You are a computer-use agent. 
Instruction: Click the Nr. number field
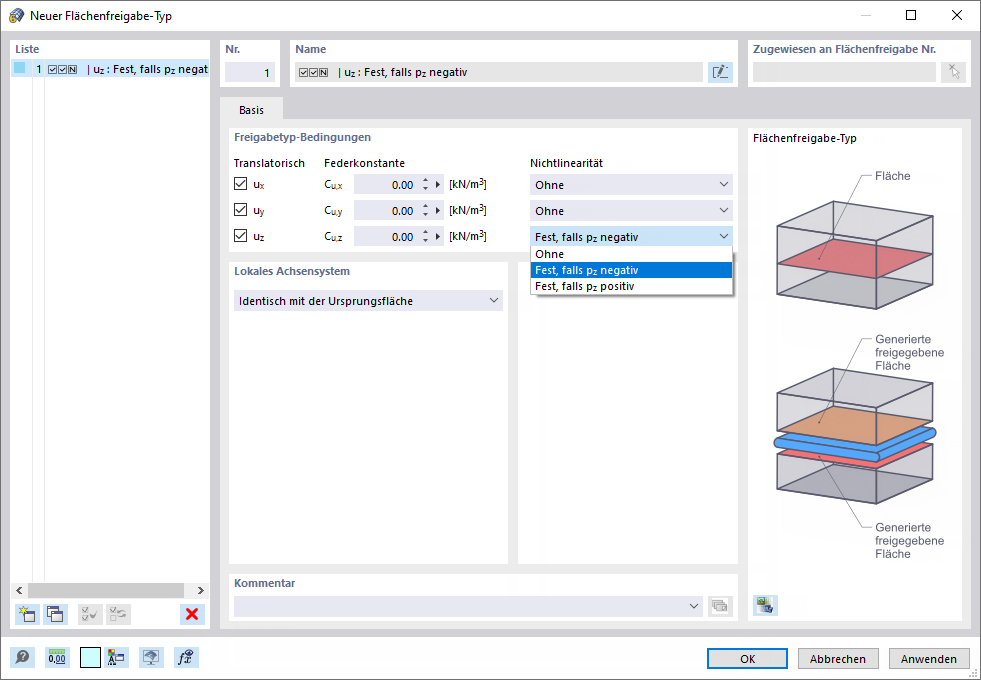tap(250, 72)
